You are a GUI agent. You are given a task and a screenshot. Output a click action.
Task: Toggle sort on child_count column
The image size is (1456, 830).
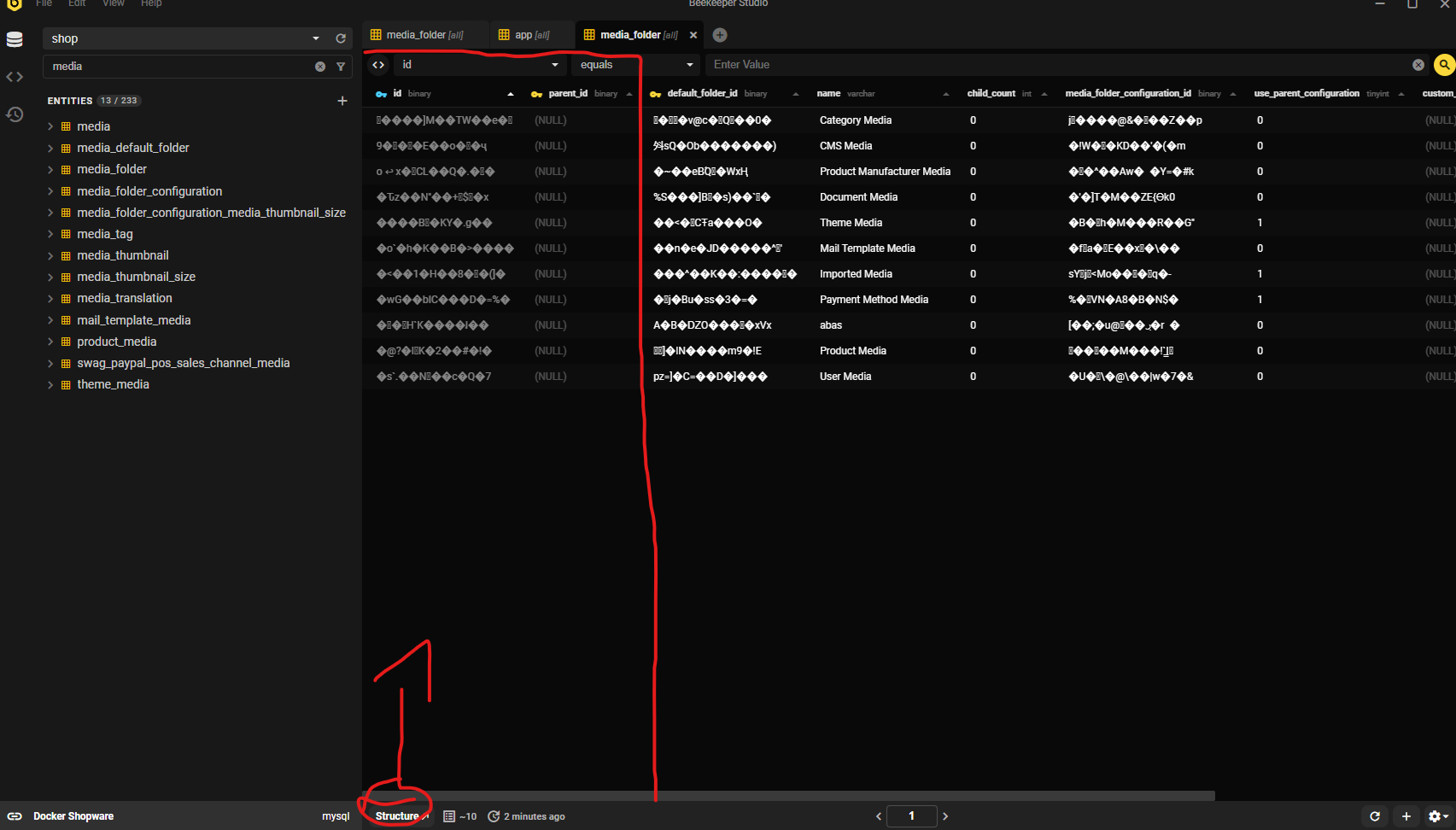pos(1044,94)
